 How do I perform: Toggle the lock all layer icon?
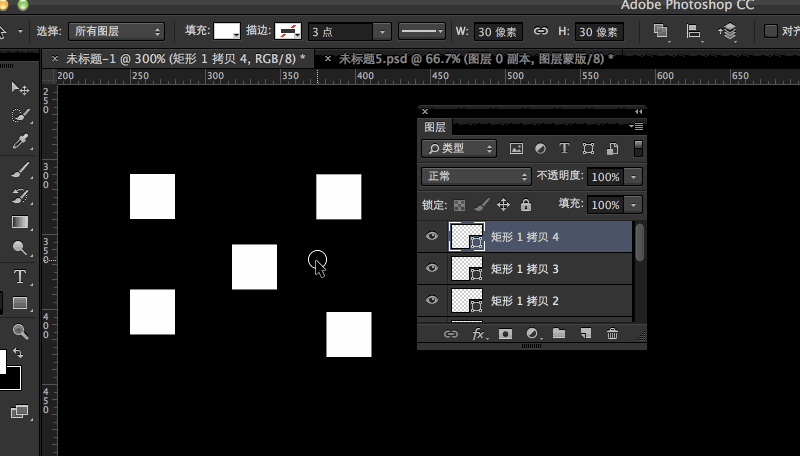coord(526,205)
